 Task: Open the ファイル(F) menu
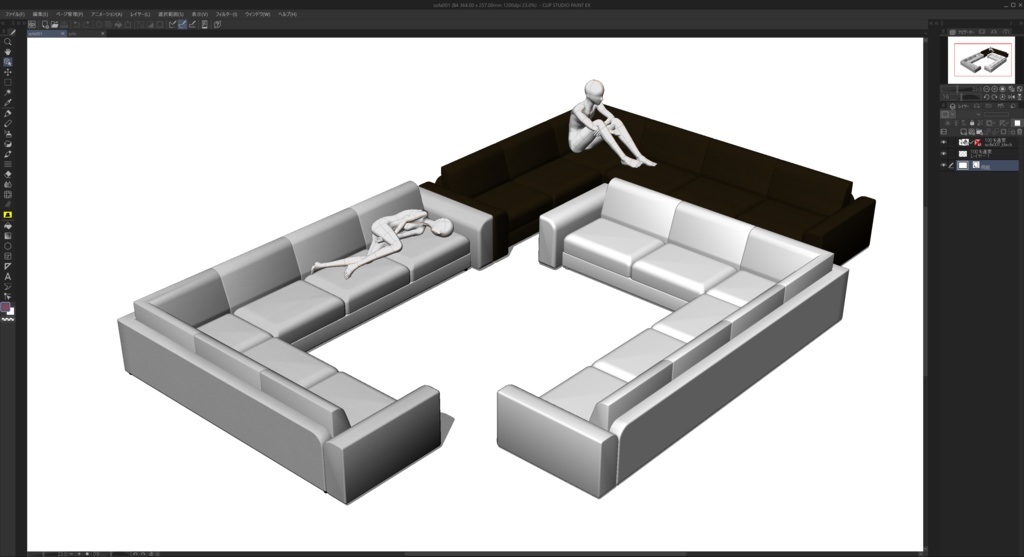click(14, 14)
